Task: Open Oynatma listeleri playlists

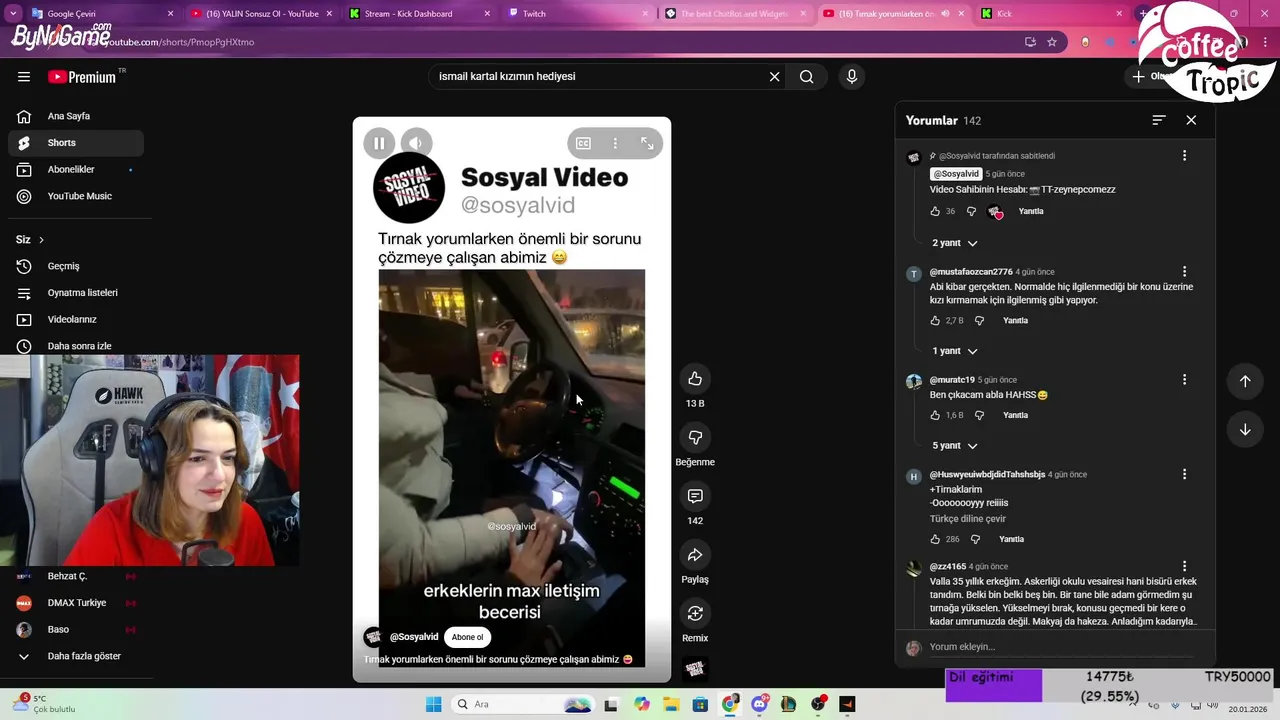Action: [x=76, y=293]
